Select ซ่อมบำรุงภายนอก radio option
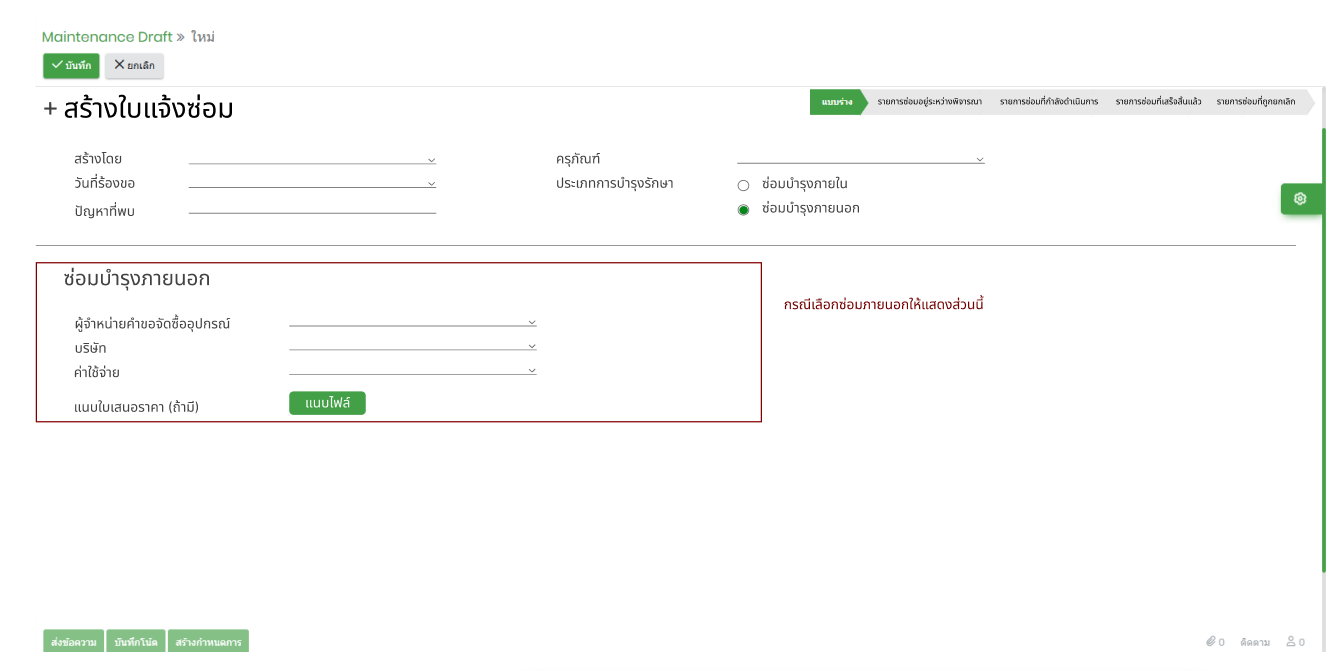Image resolution: width=1343 pixels, height=671 pixels. coord(743,210)
